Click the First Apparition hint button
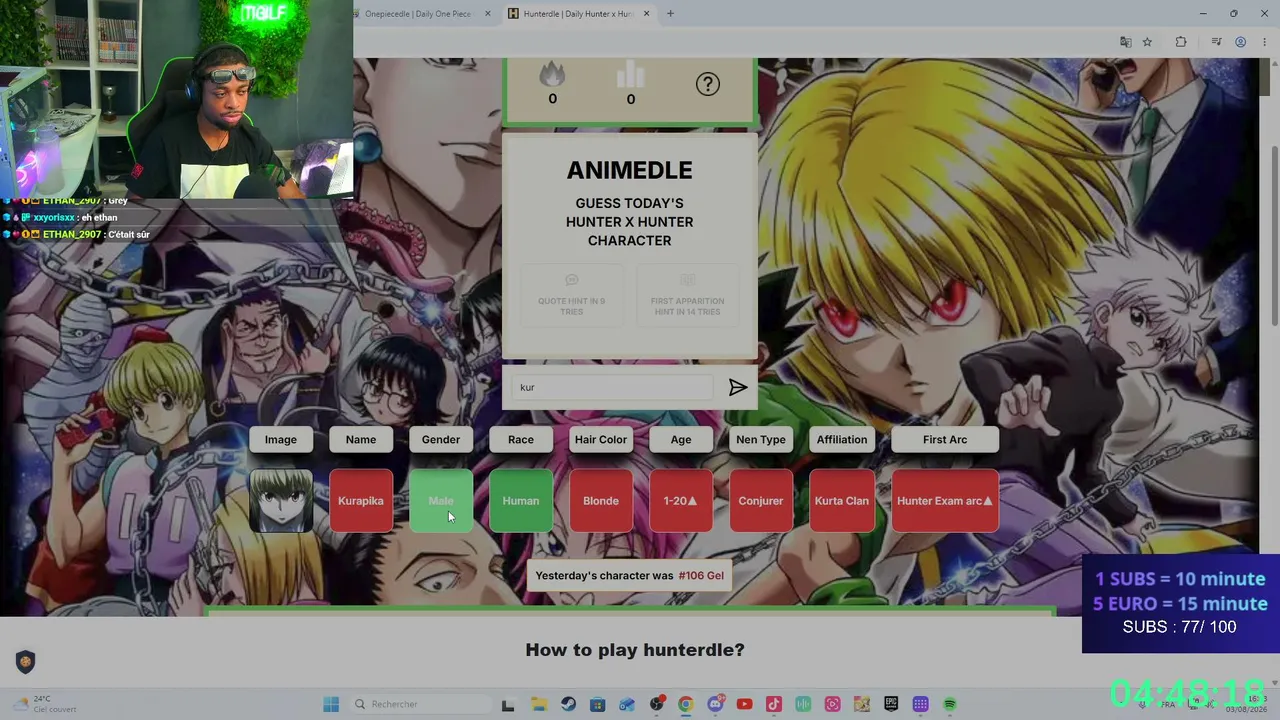The height and width of the screenshot is (720, 1280). pyautogui.click(x=687, y=296)
